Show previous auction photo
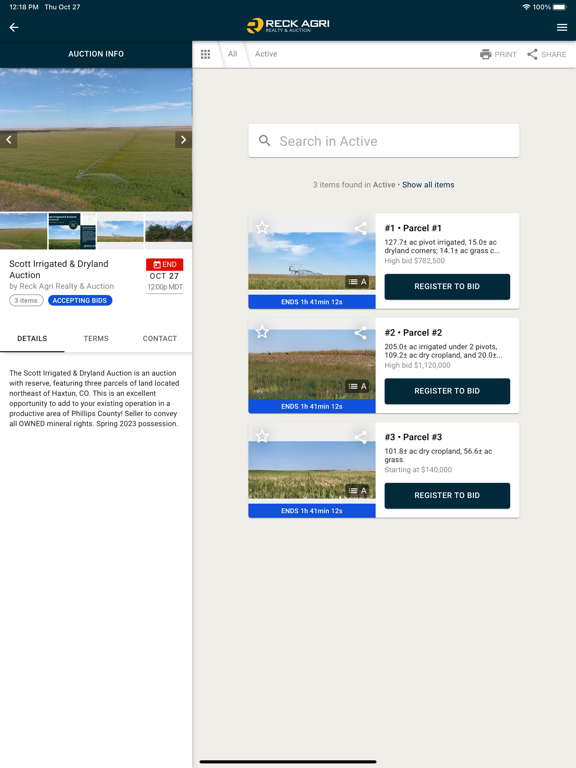Image resolution: width=576 pixels, height=768 pixels. click(x=8, y=140)
